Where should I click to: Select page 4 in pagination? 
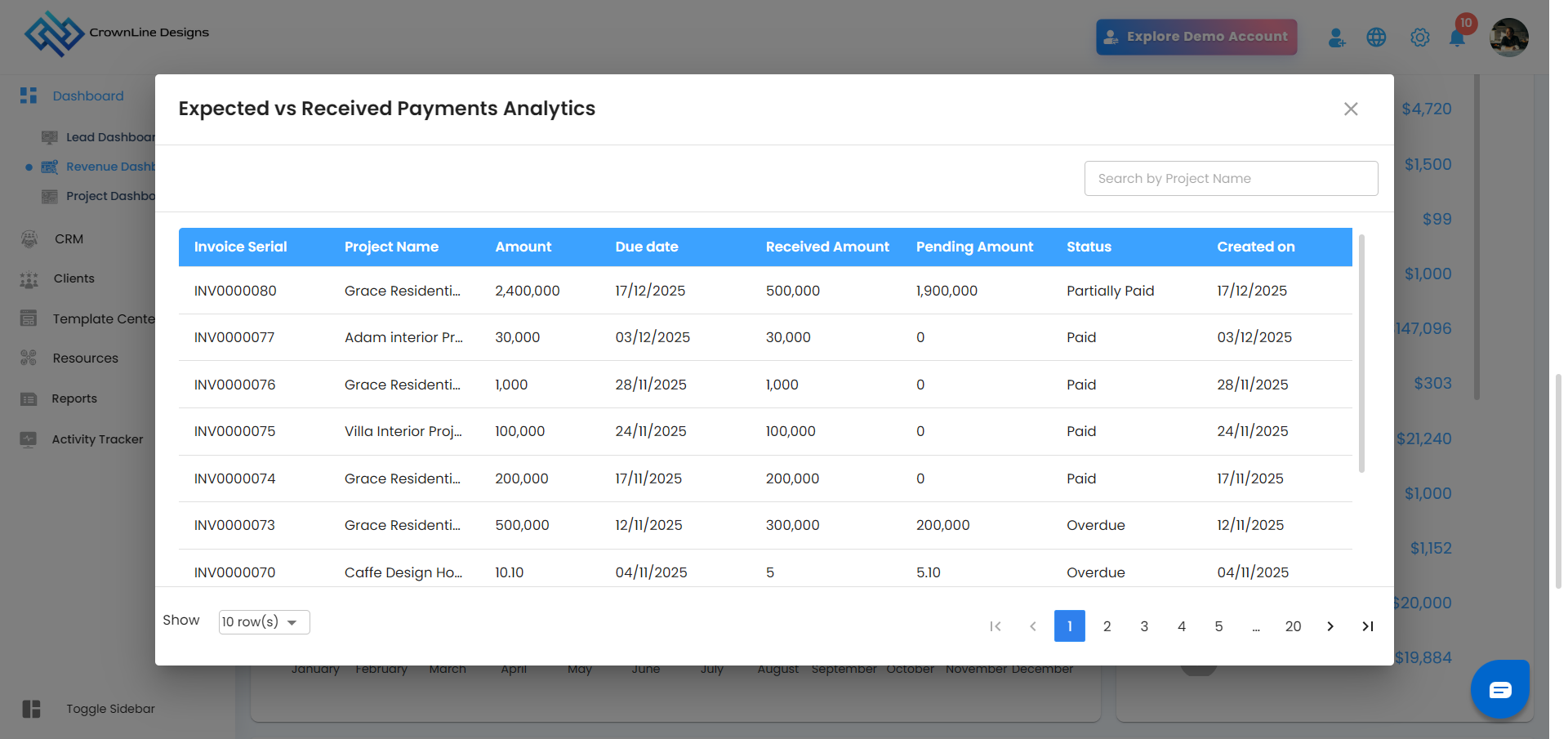click(1182, 626)
